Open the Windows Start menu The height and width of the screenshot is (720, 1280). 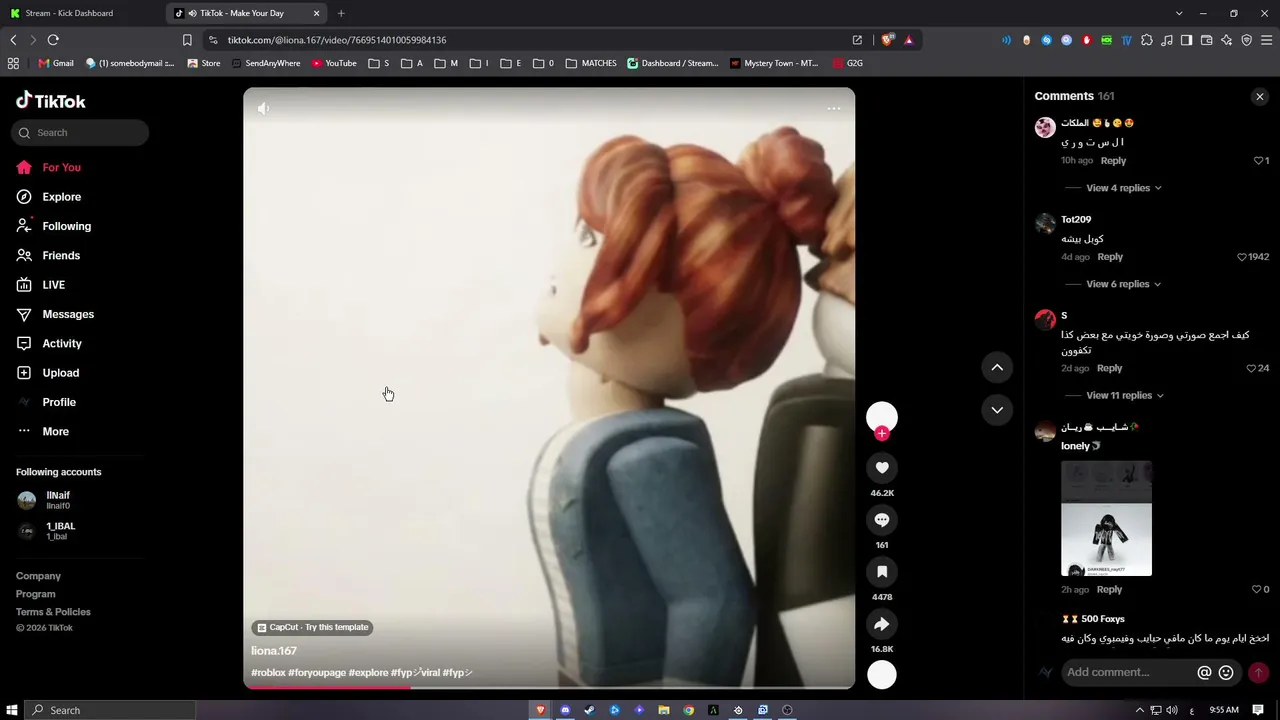(12, 710)
